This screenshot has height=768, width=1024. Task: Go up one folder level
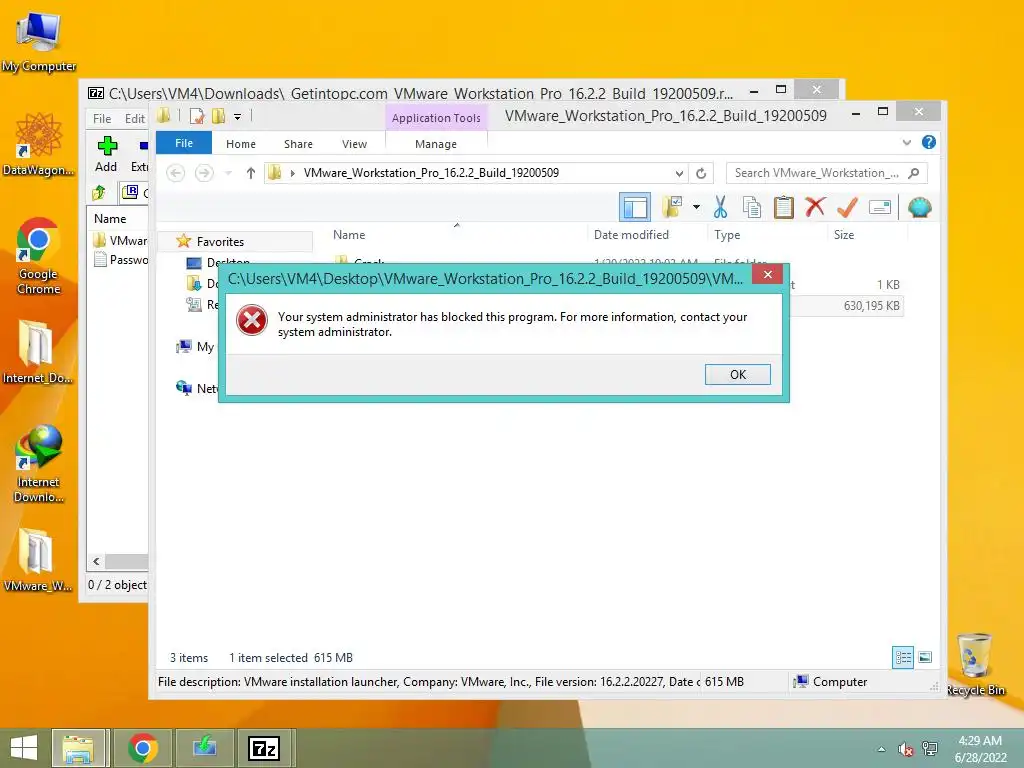251,173
